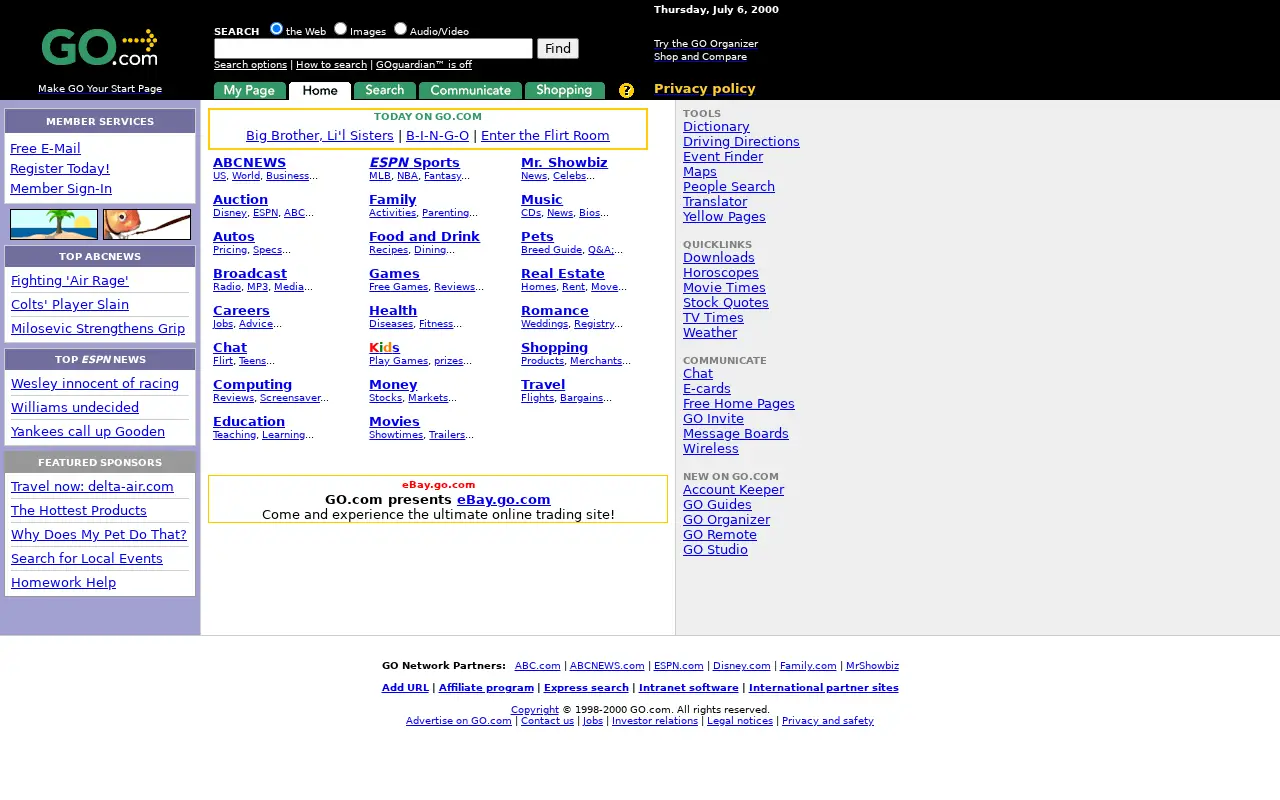Visit Disney.com partner link
Viewport: 1280px width, 800px height.
click(x=741, y=665)
